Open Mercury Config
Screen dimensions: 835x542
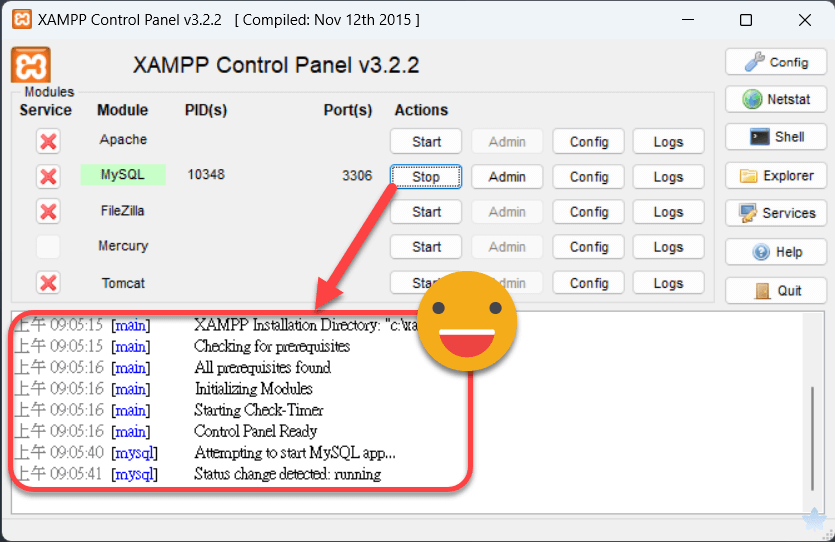click(588, 247)
